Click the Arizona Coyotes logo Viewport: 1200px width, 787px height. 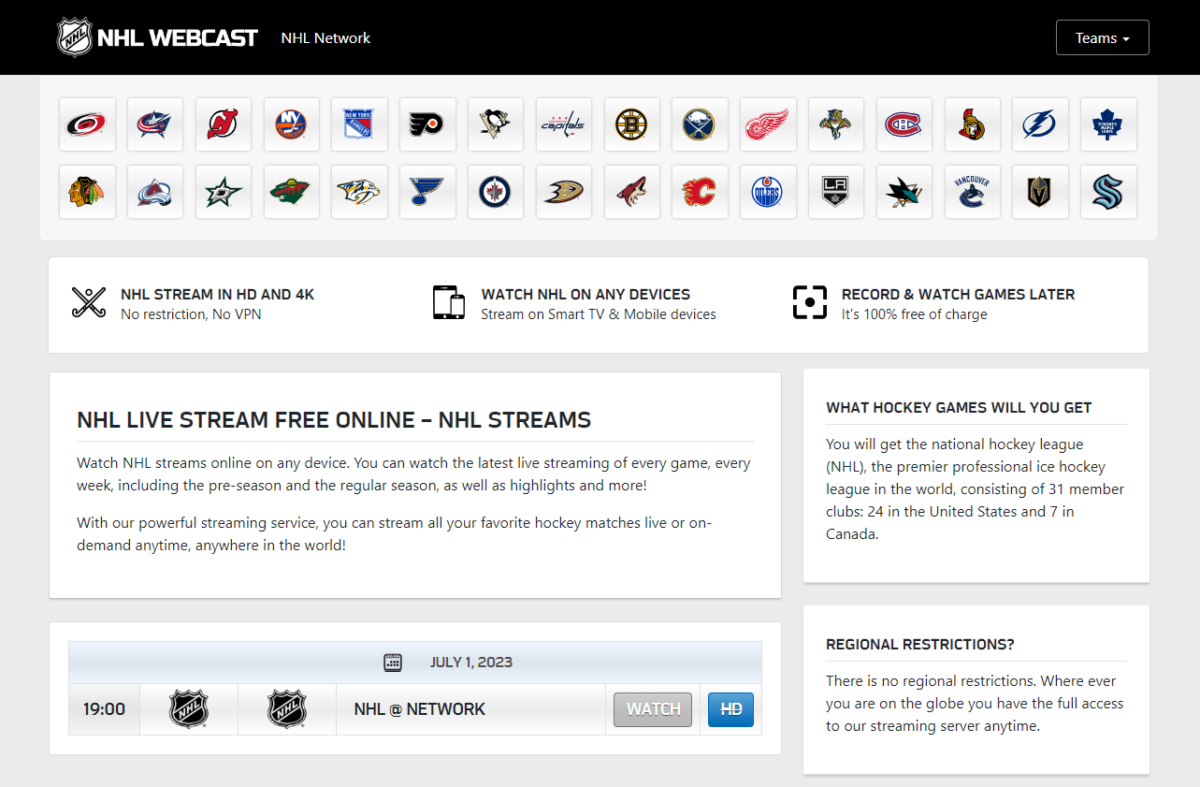(x=632, y=191)
